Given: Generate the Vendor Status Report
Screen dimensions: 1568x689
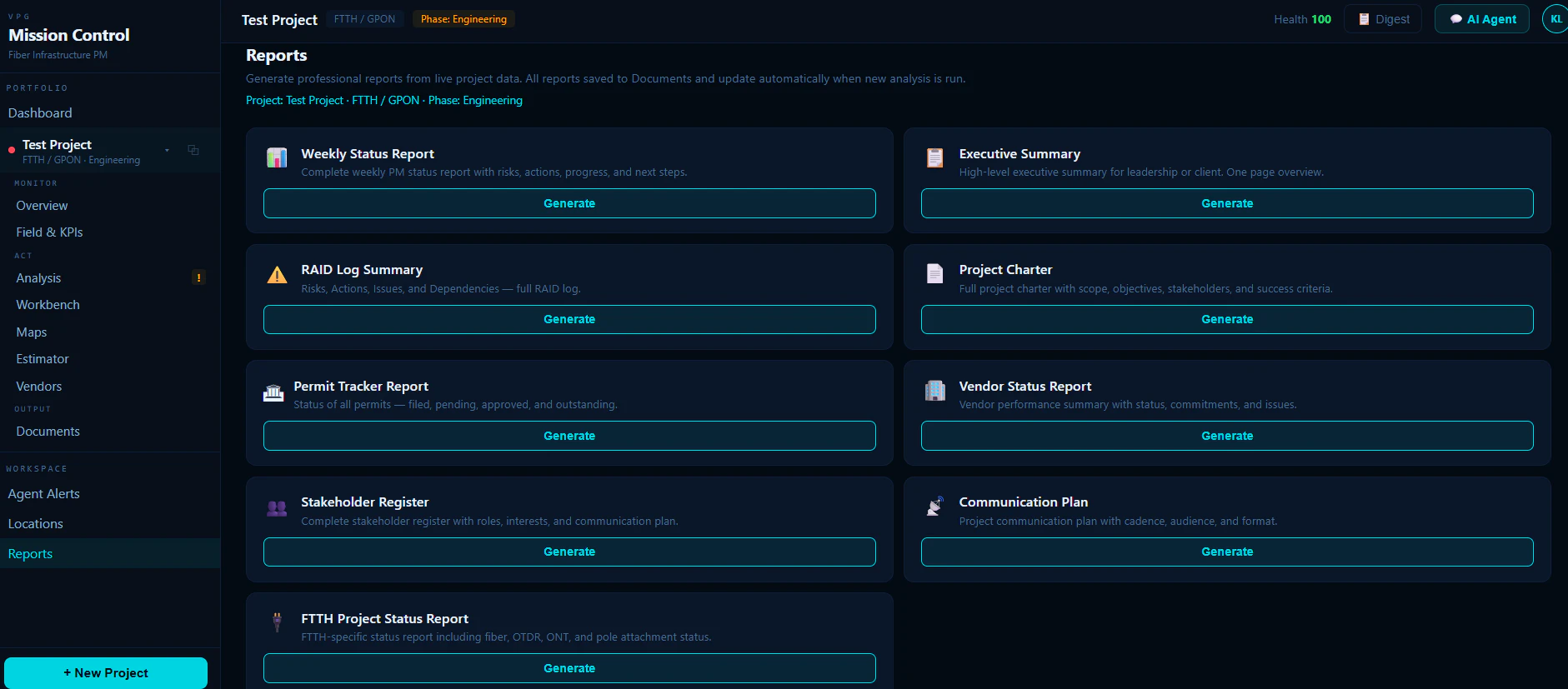Looking at the screenshot, I should point(1227,436).
